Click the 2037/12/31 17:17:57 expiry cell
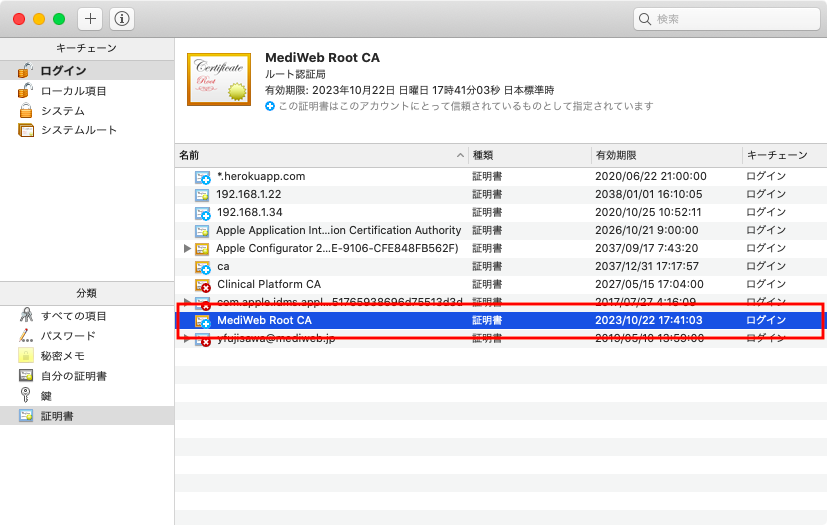The height and width of the screenshot is (525, 827). coord(647,266)
